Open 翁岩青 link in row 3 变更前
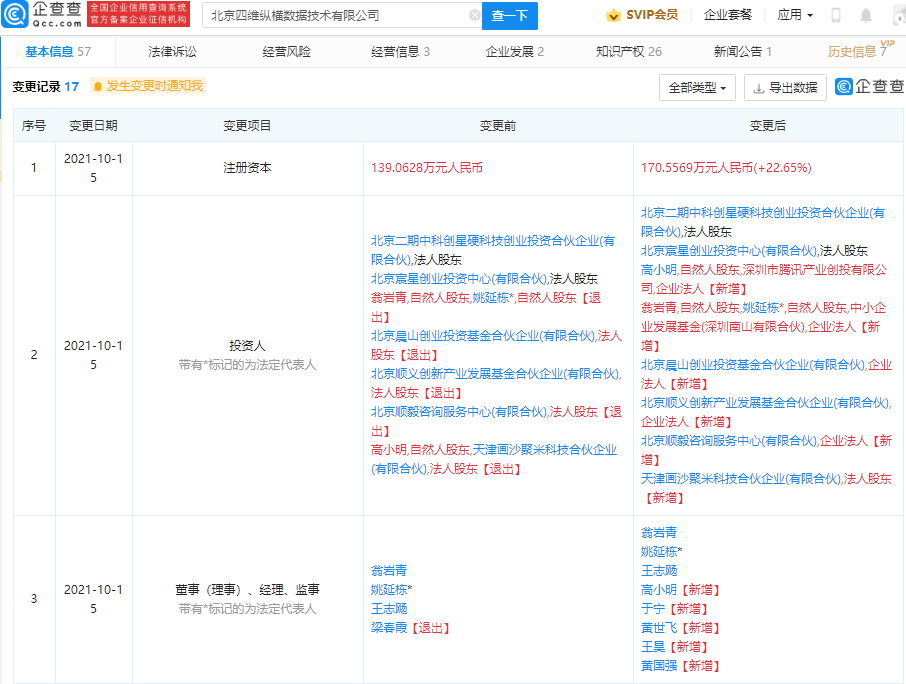 tap(389, 570)
